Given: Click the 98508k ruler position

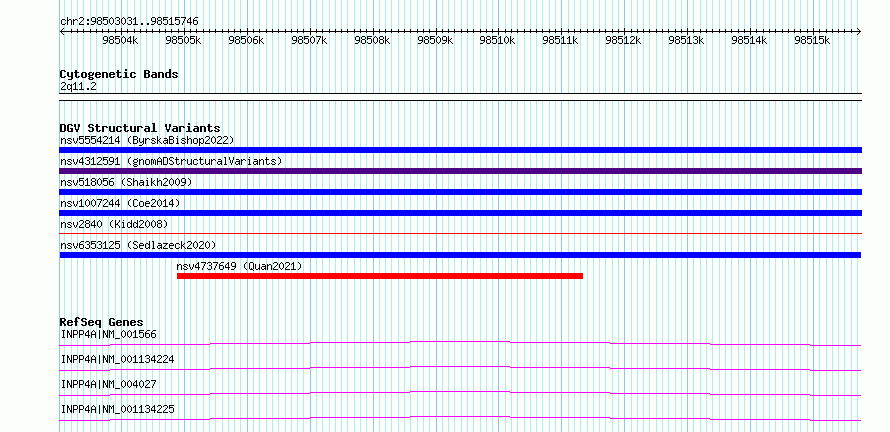Looking at the screenshot, I should point(372,40).
